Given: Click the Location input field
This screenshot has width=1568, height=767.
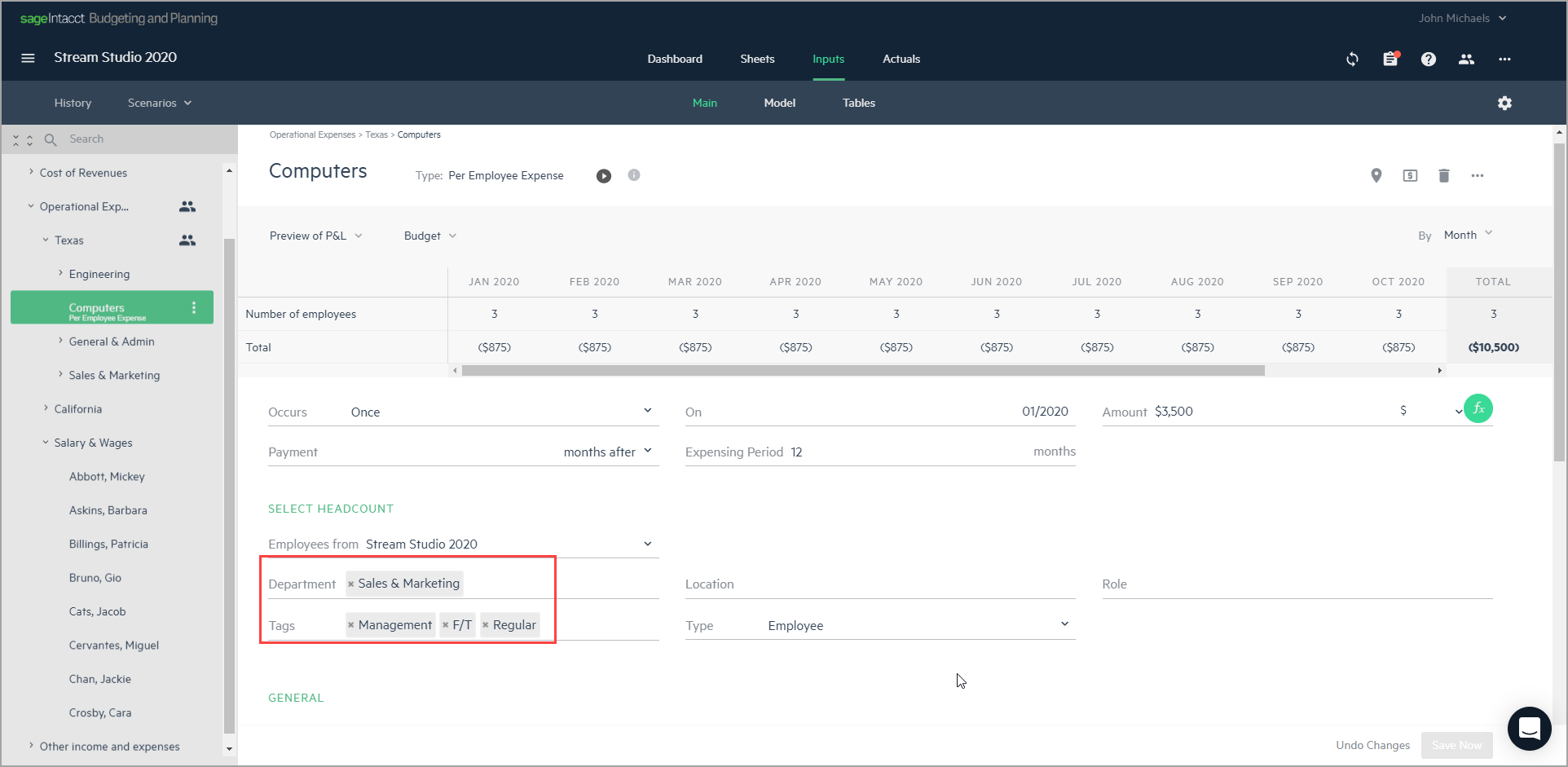Looking at the screenshot, I should [x=880, y=584].
